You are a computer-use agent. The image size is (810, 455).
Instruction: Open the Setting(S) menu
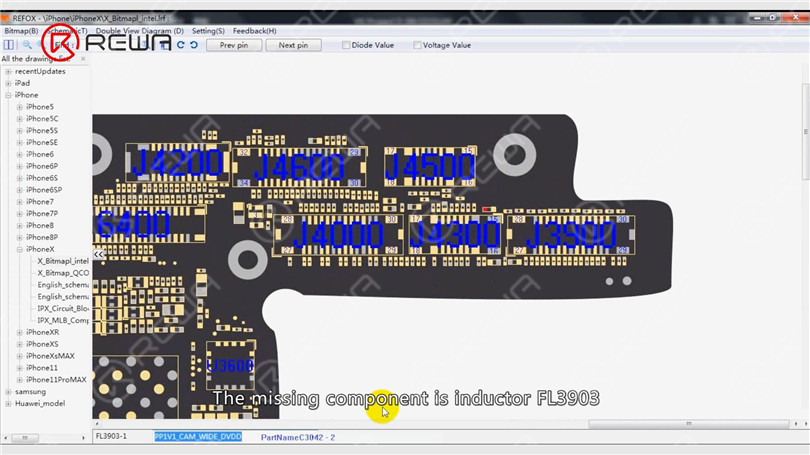click(208, 31)
